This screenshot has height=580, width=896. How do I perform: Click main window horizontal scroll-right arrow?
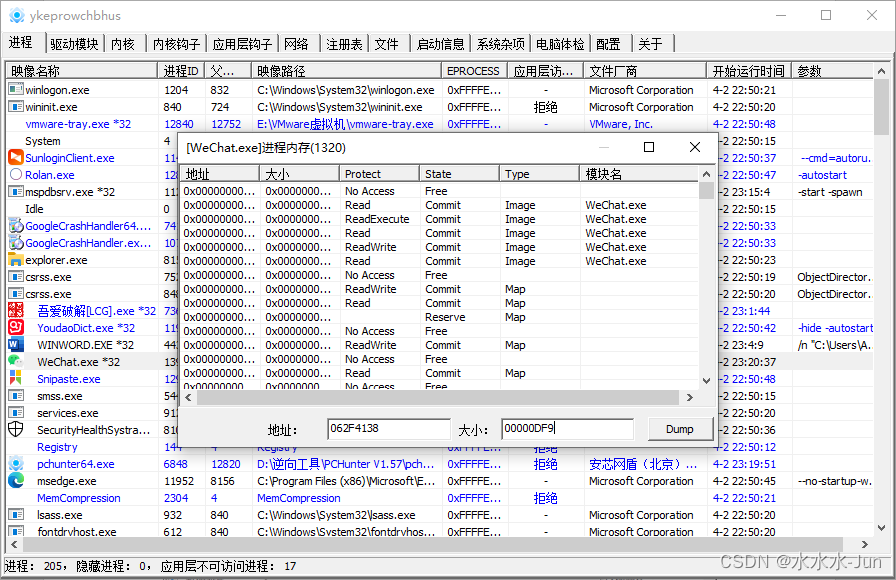[865, 544]
